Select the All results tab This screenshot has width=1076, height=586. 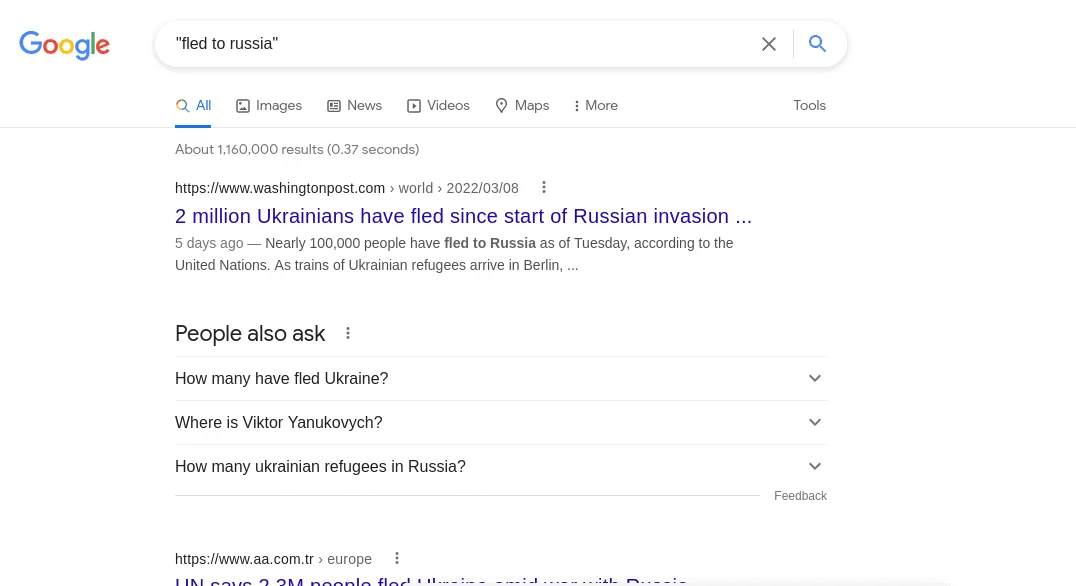coord(193,106)
